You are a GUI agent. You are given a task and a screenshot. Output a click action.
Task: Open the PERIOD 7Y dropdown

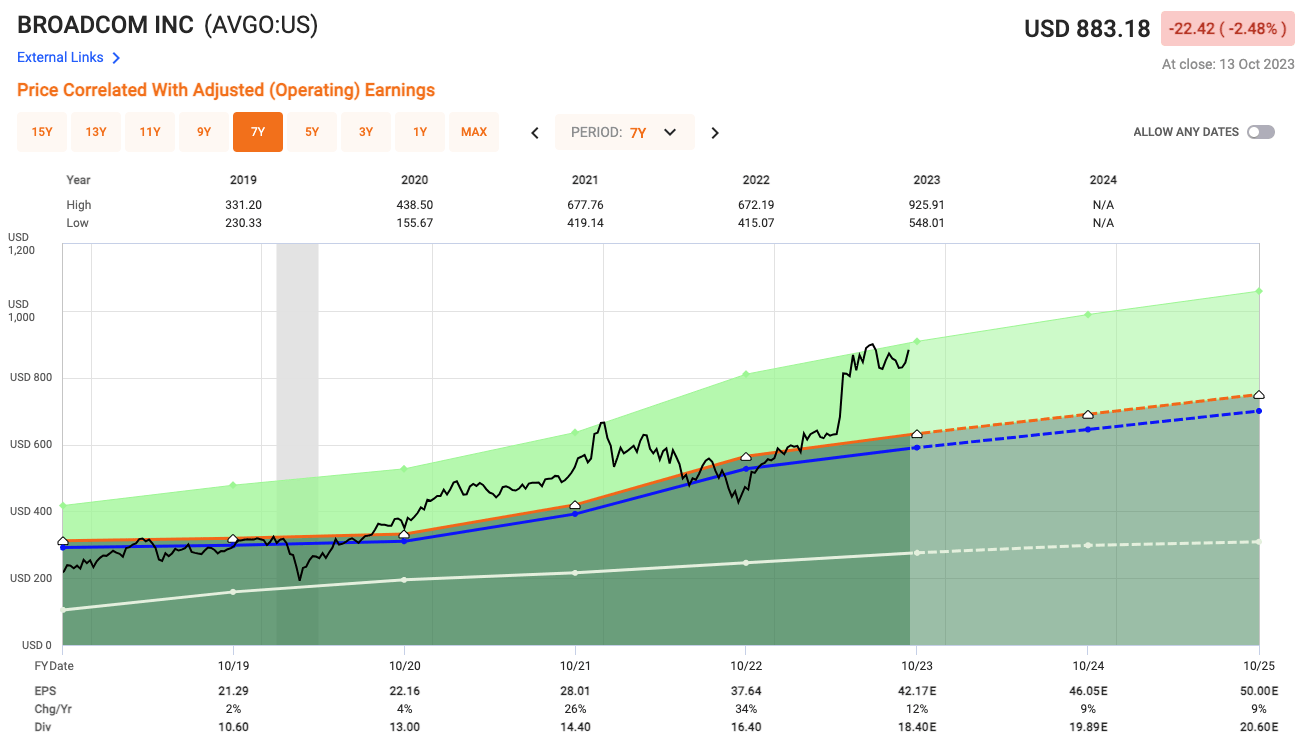625,132
